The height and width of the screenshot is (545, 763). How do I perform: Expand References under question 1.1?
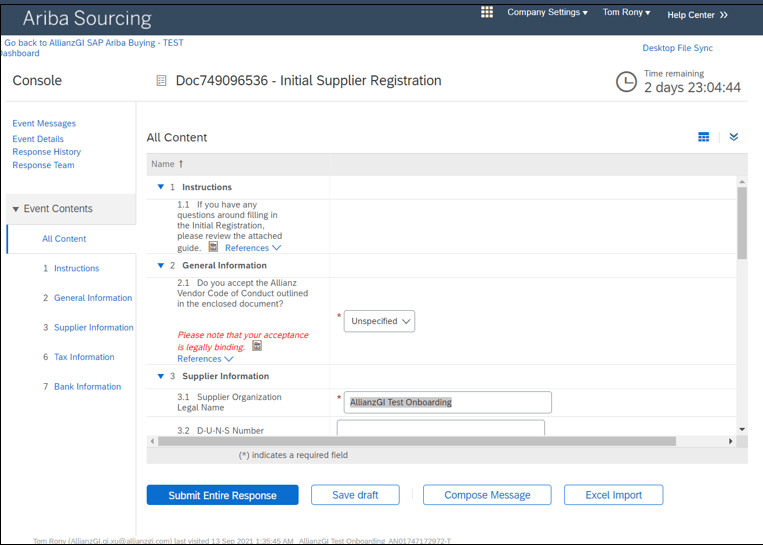253,248
